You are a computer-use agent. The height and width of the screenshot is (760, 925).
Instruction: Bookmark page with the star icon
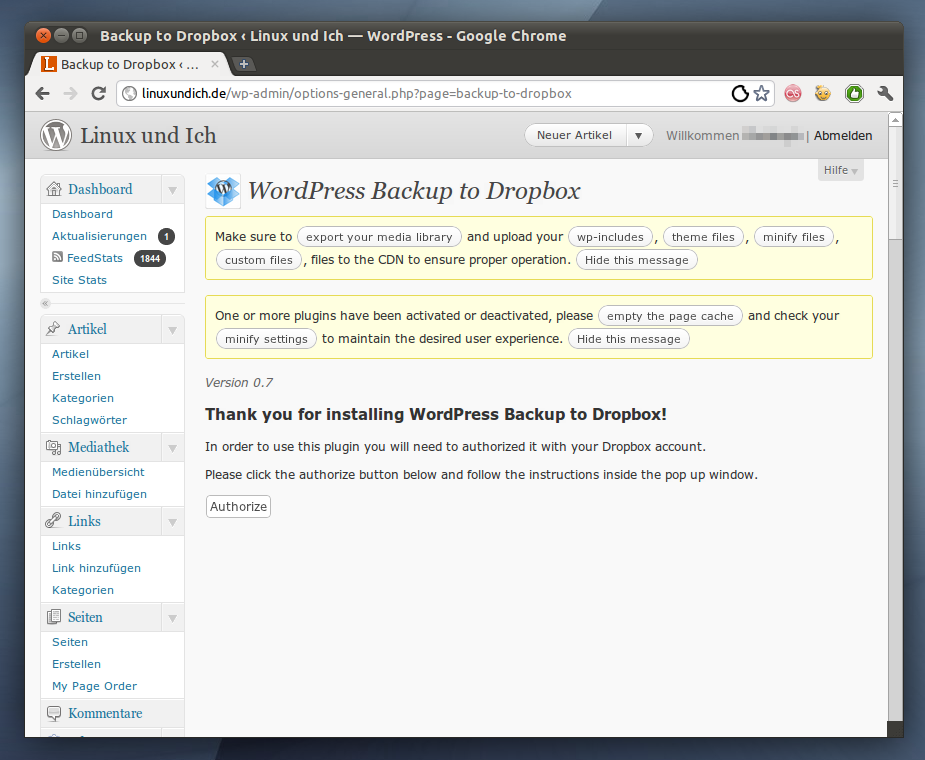pos(762,94)
